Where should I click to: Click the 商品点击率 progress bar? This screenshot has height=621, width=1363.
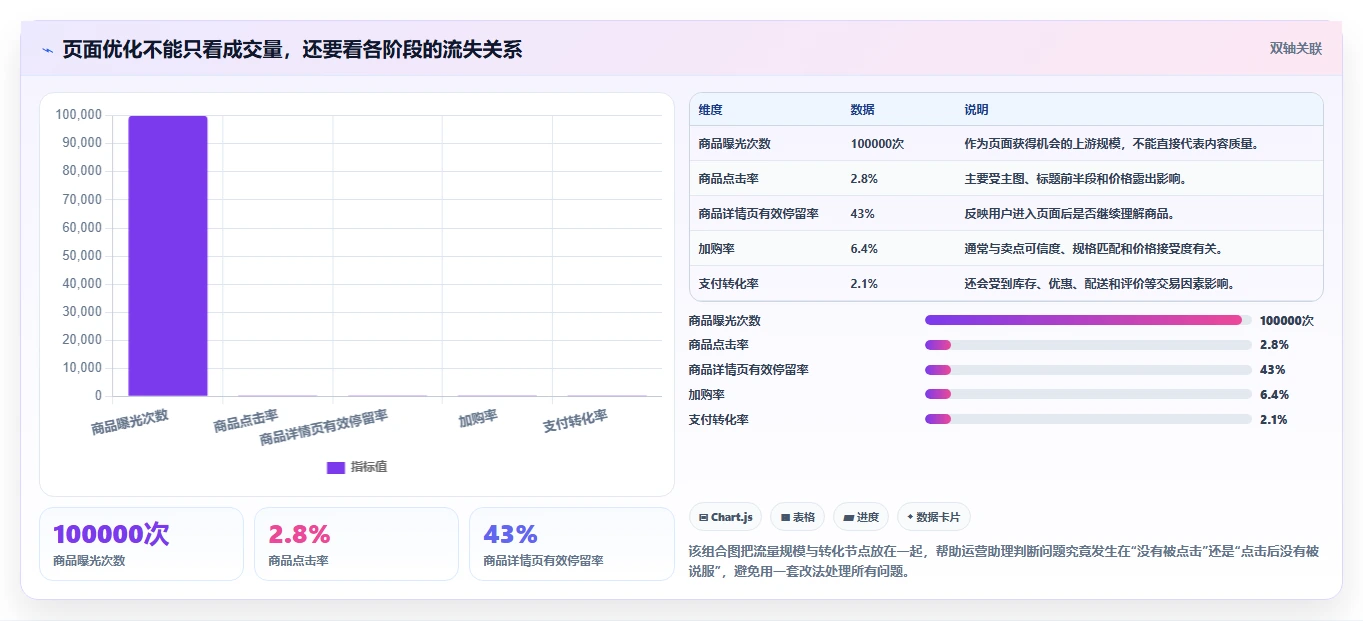pos(1088,345)
